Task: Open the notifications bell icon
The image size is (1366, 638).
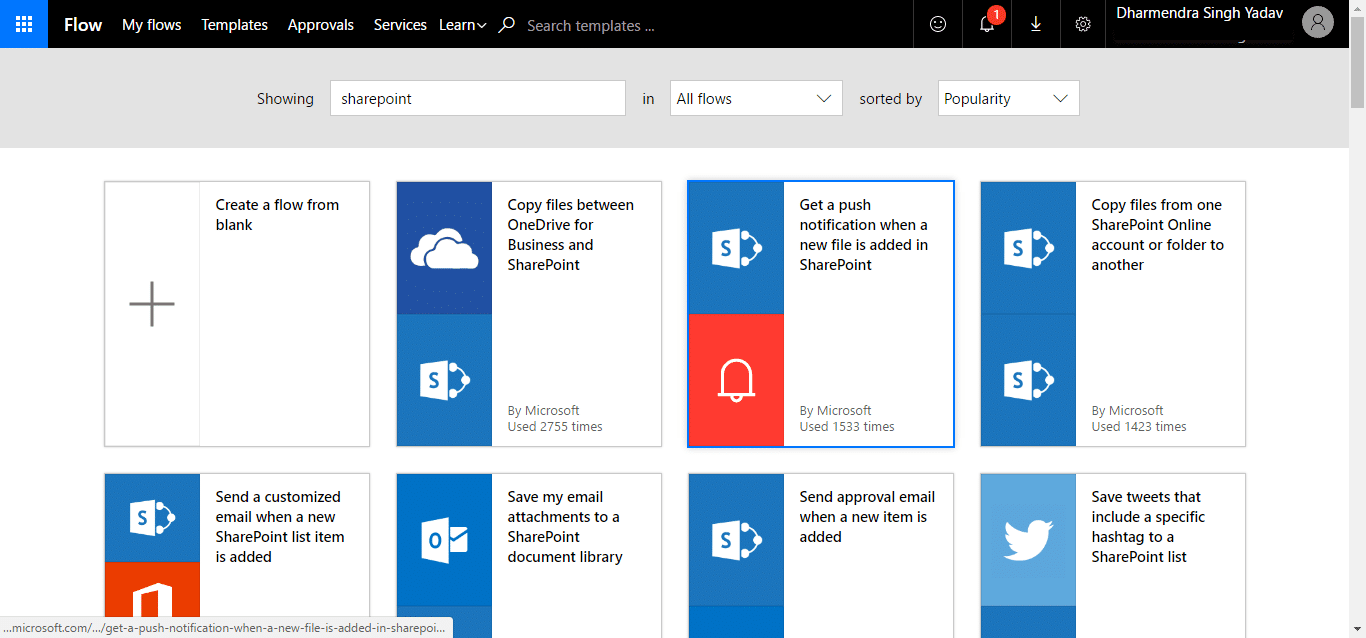Action: (x=987, y=24)
